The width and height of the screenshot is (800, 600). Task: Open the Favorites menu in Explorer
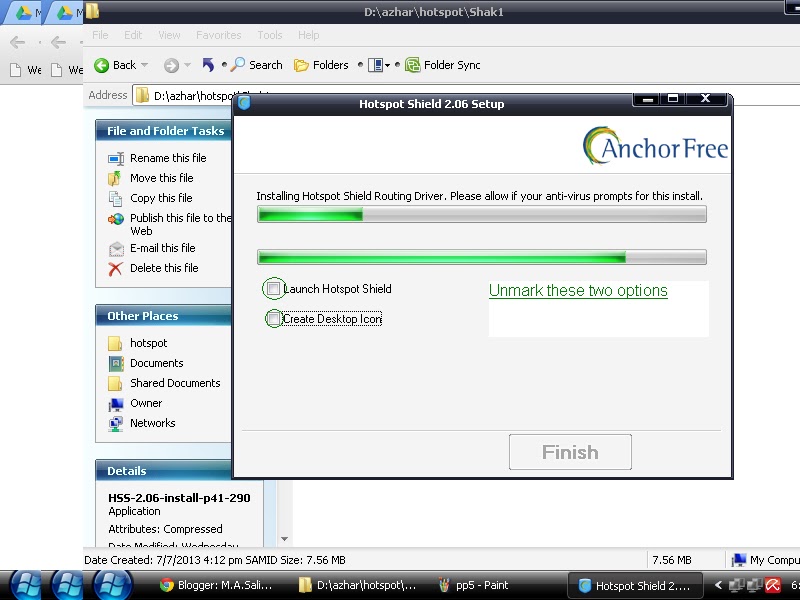coord(218,35)
